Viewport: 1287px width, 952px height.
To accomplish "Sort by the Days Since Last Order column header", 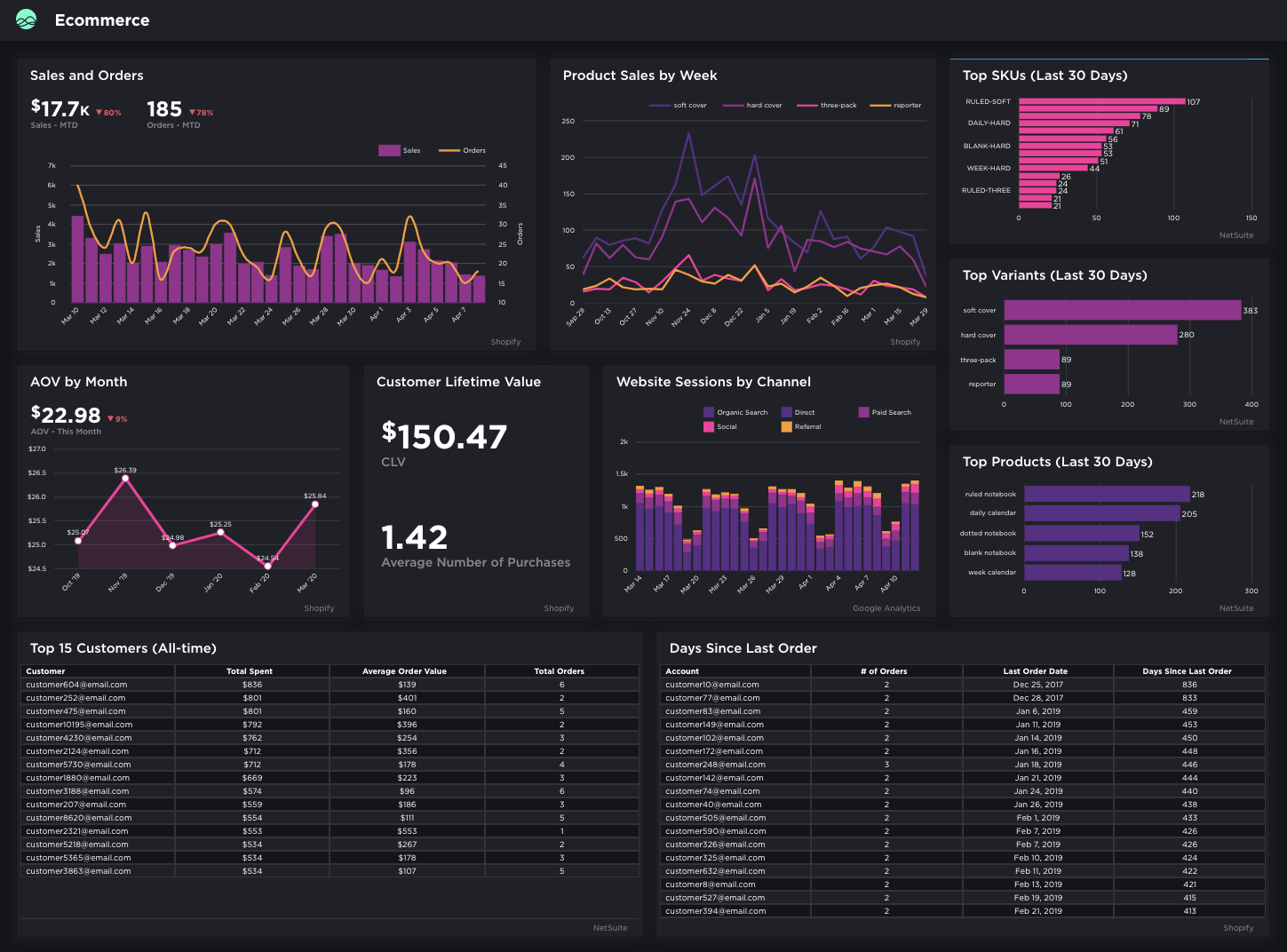I will click(x=1188, y=670).
